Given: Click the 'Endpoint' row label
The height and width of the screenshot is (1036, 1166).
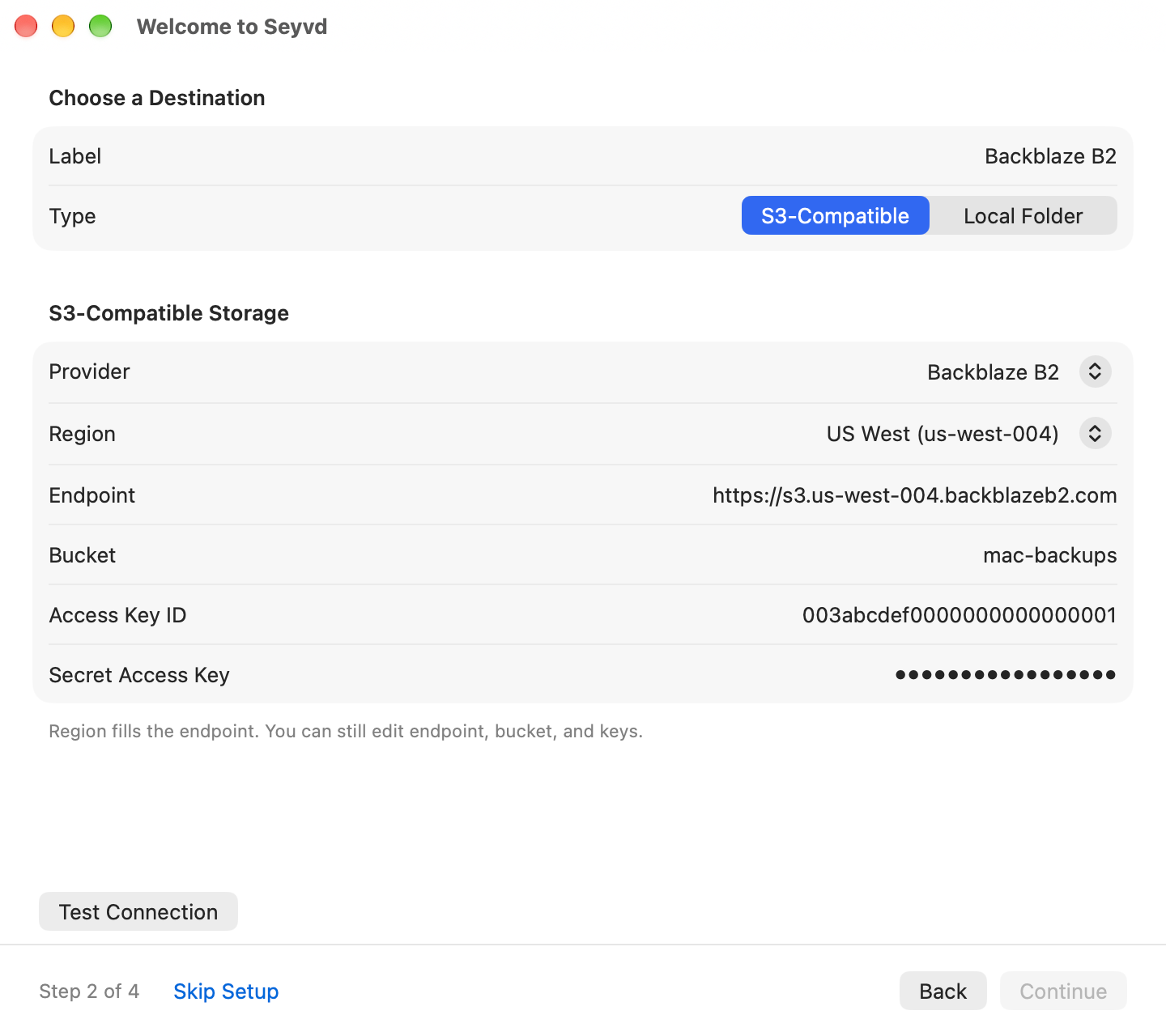Looking at the screenshot, I should click(x=92, y=495).
